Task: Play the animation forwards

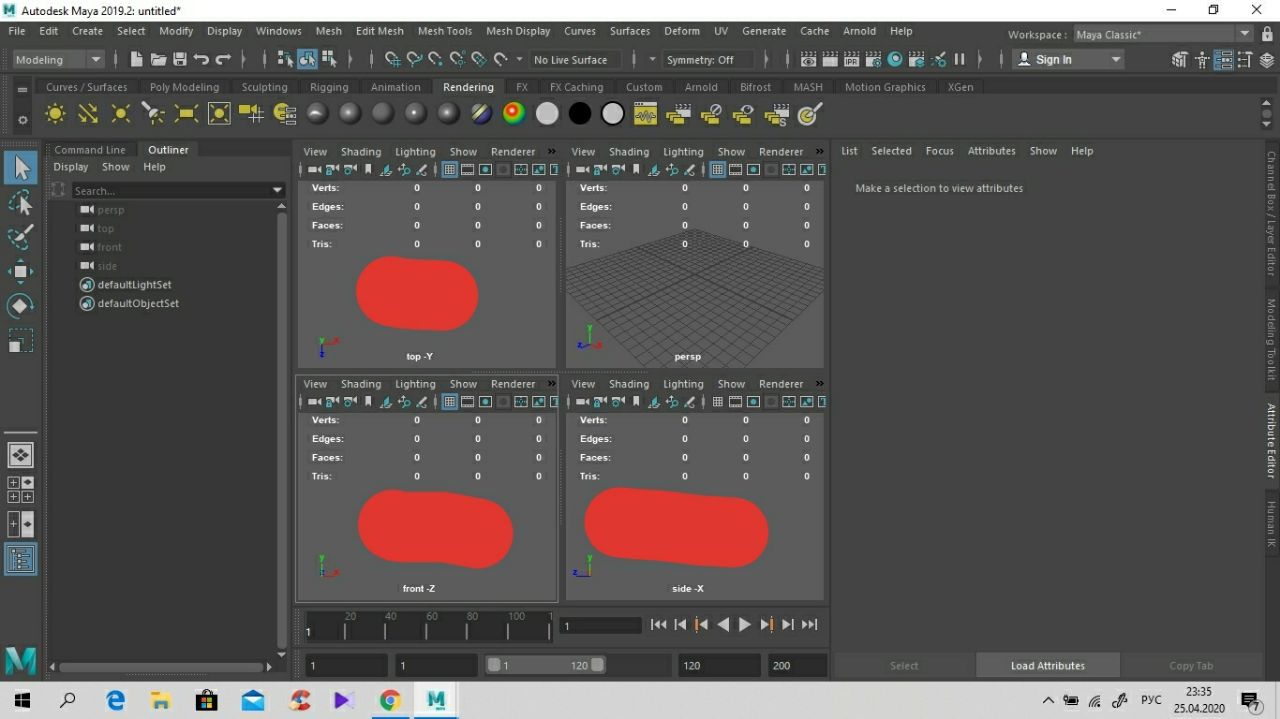Action: [x=744, y=625]
